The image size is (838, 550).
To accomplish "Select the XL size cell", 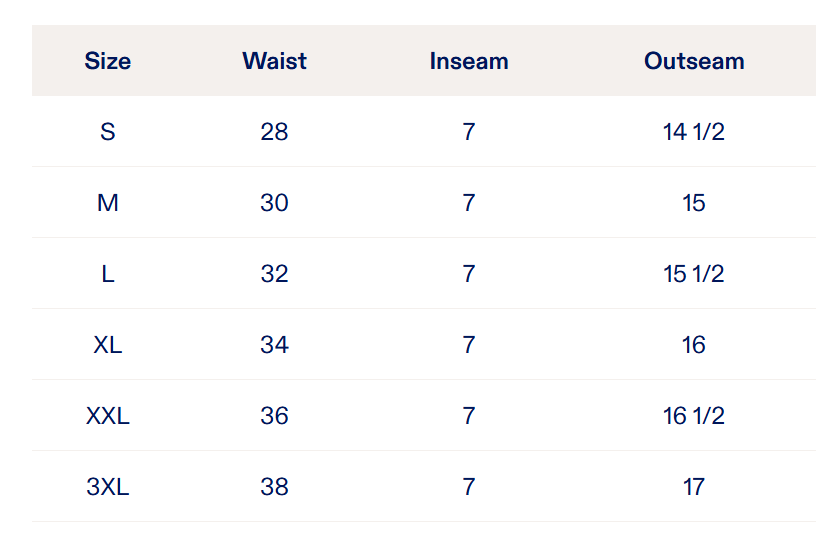I will pyautogui.click(x=108, y=345).
